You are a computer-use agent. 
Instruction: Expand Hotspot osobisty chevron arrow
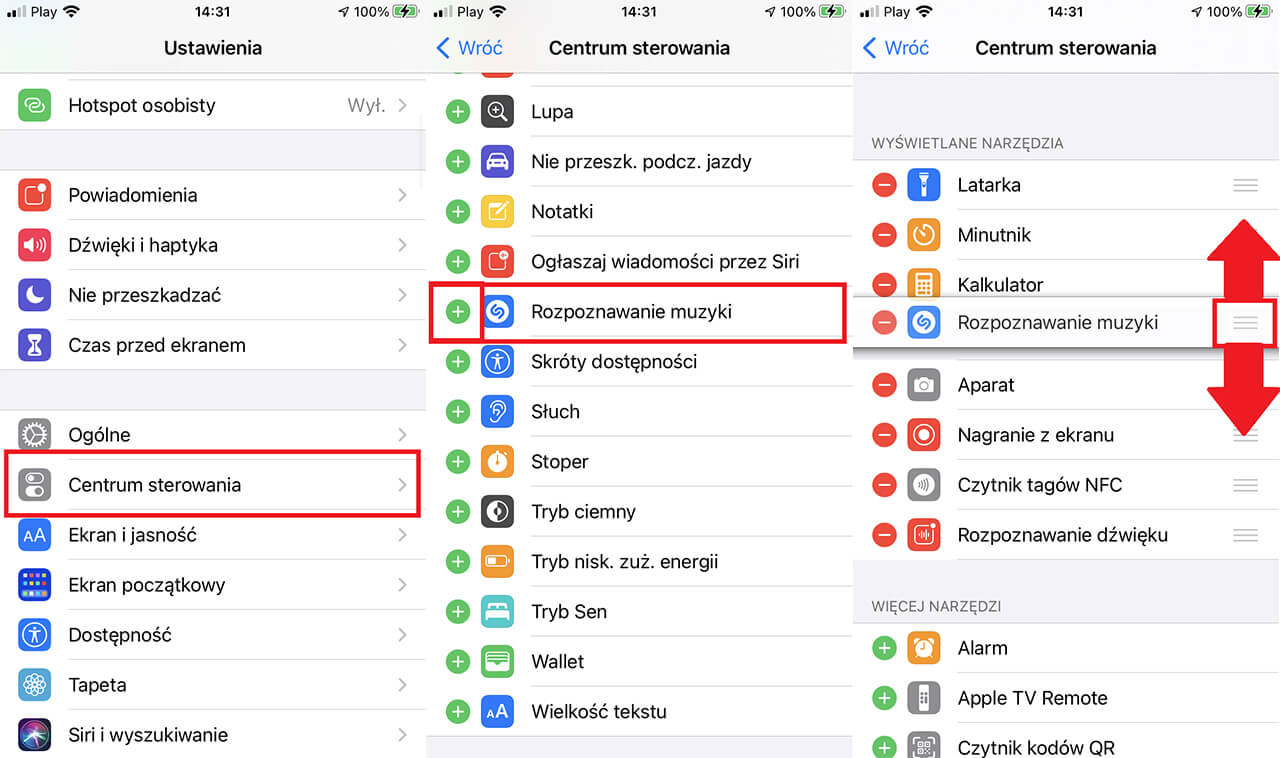402,105
